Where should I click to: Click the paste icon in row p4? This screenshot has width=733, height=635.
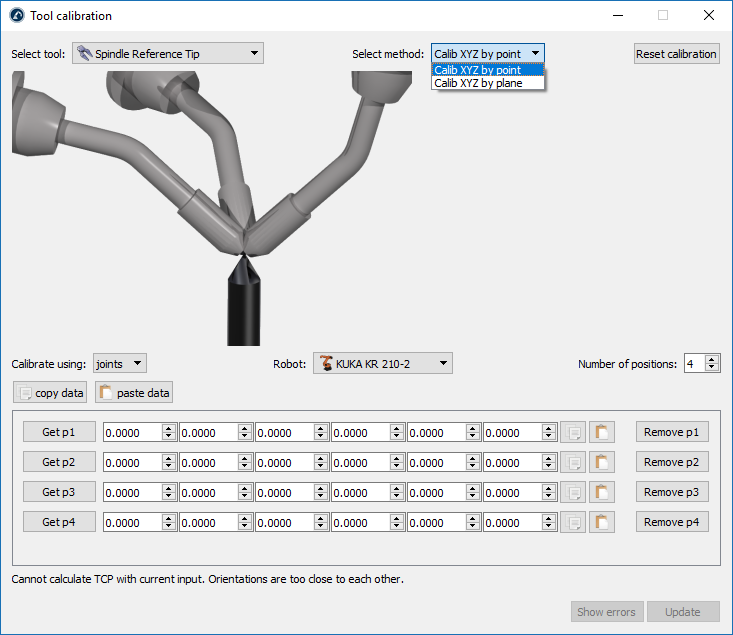tap(602, 523)
